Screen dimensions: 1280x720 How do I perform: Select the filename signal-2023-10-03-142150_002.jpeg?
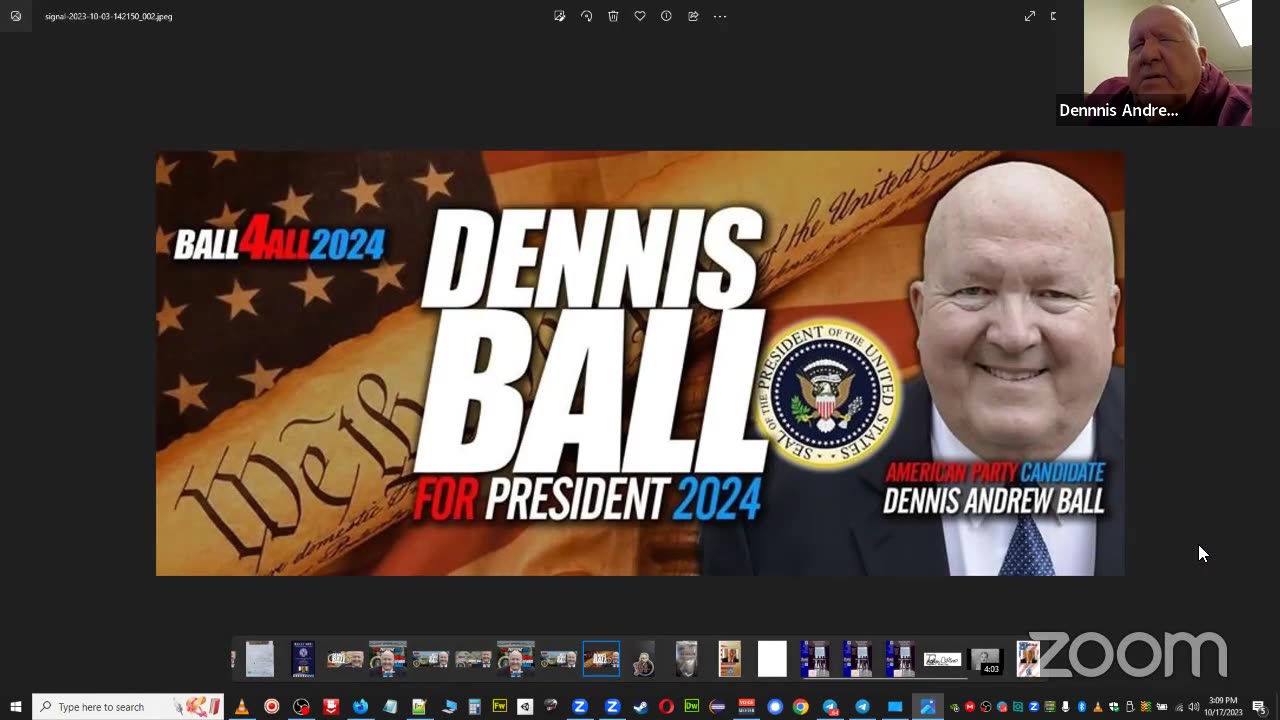point(108,16)
